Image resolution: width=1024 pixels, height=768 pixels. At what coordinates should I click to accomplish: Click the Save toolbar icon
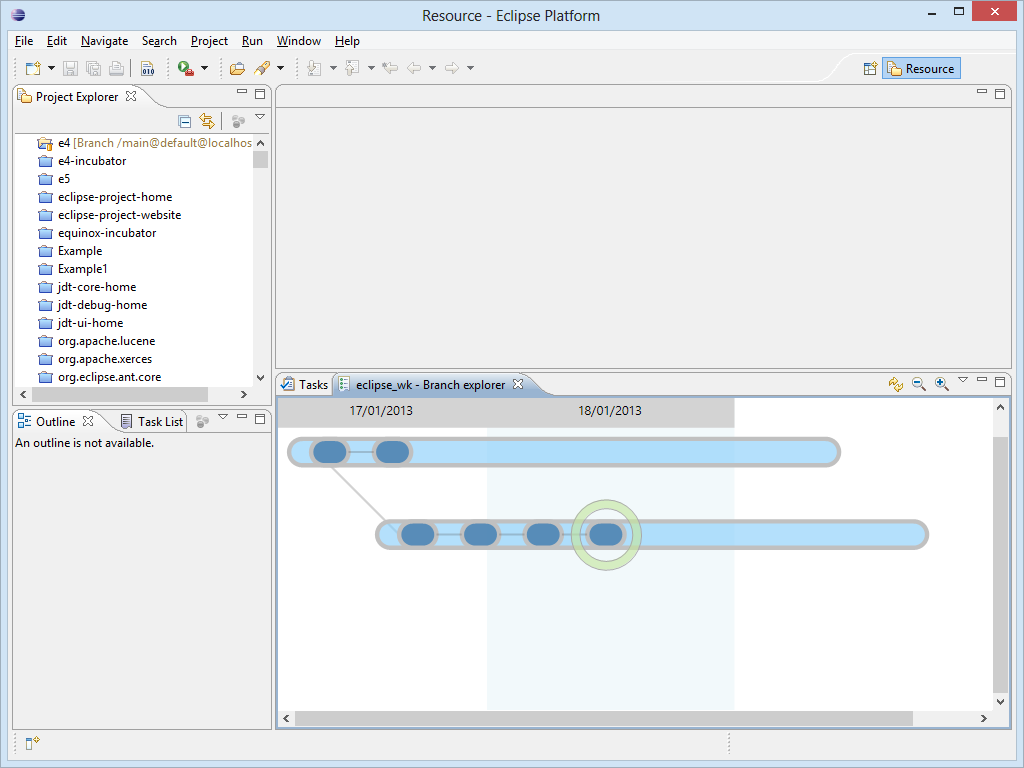[x=71, y=68]
